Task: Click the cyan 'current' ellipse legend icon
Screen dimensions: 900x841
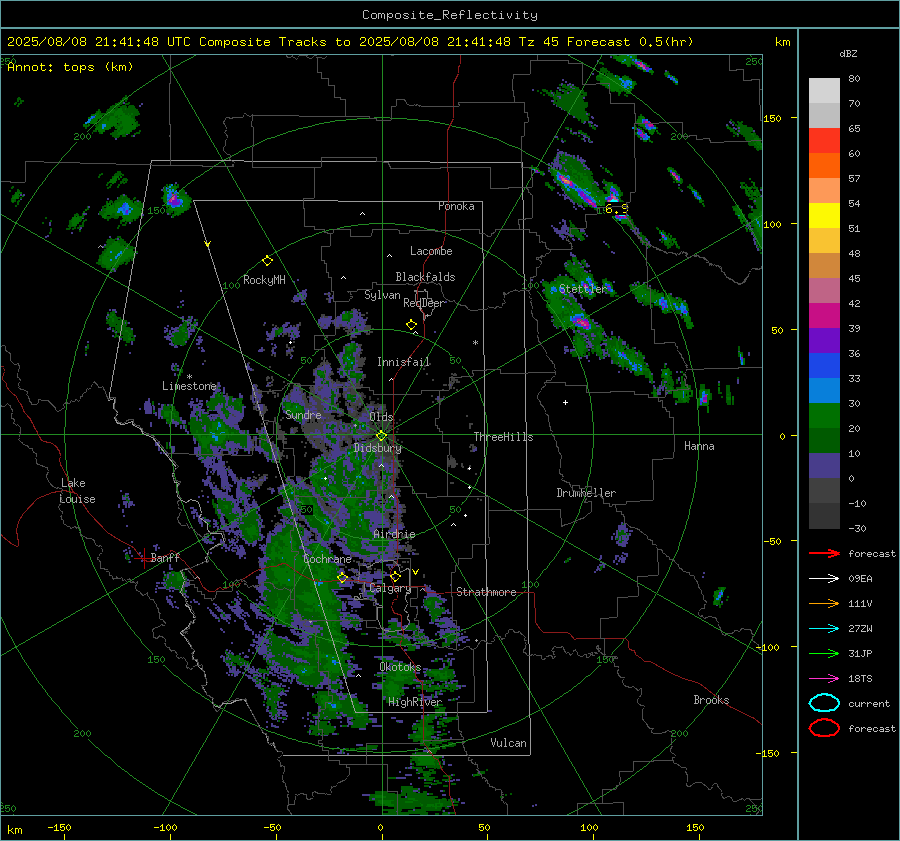Action: click(x=824, y=703)
